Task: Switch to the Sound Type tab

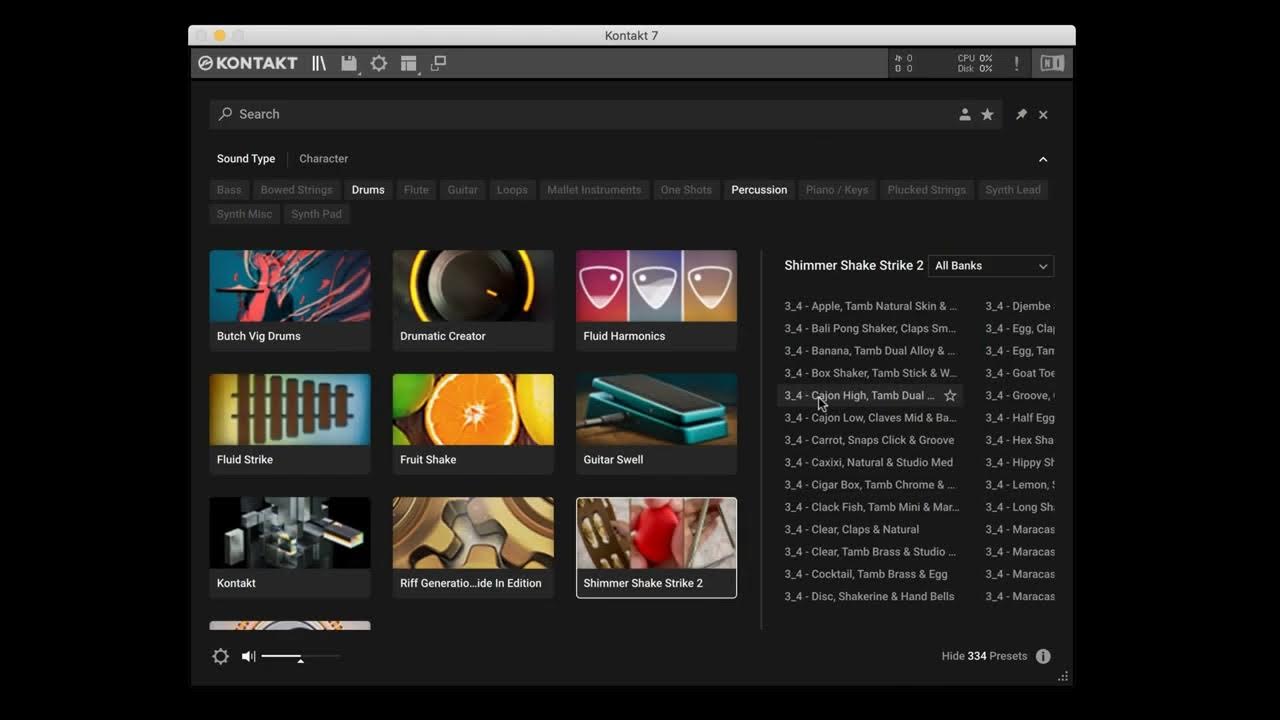Action: 246,158
